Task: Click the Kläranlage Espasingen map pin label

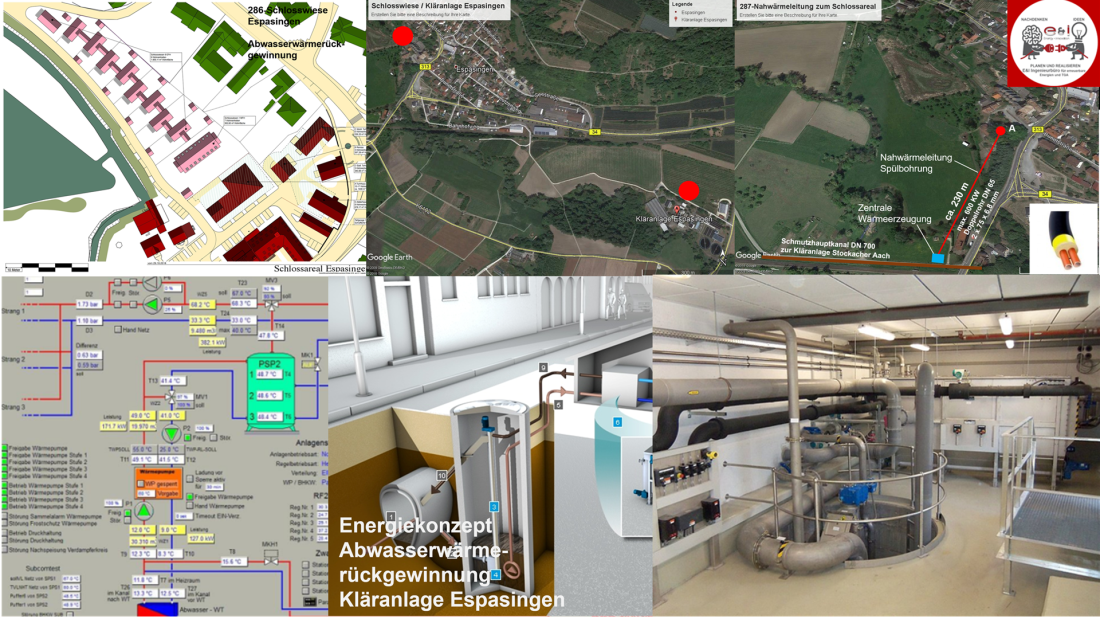Action: 672,218
